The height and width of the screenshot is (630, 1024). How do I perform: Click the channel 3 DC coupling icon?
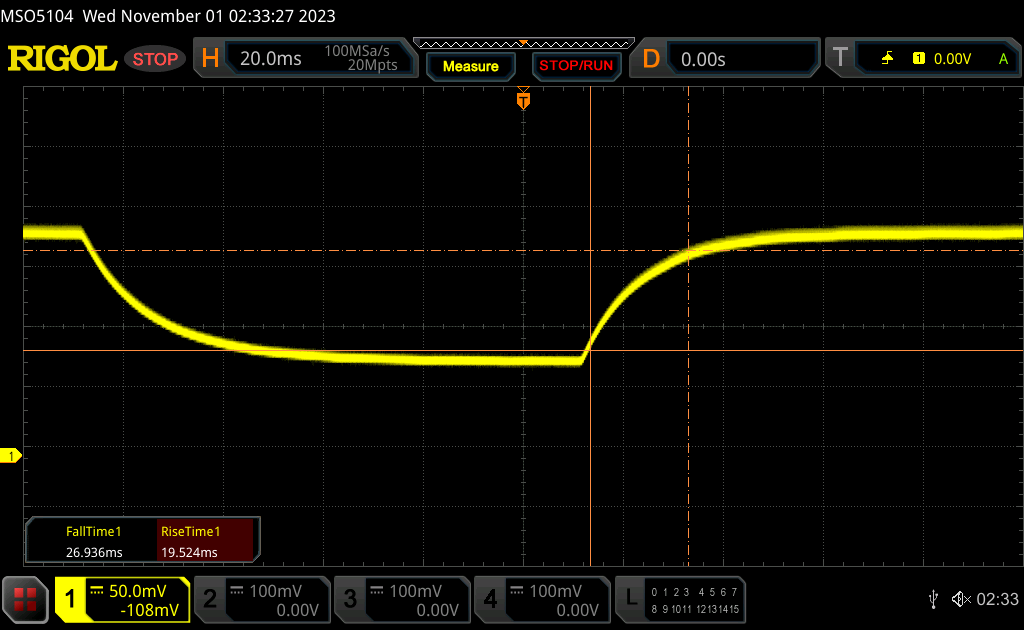tap(377, 591)
